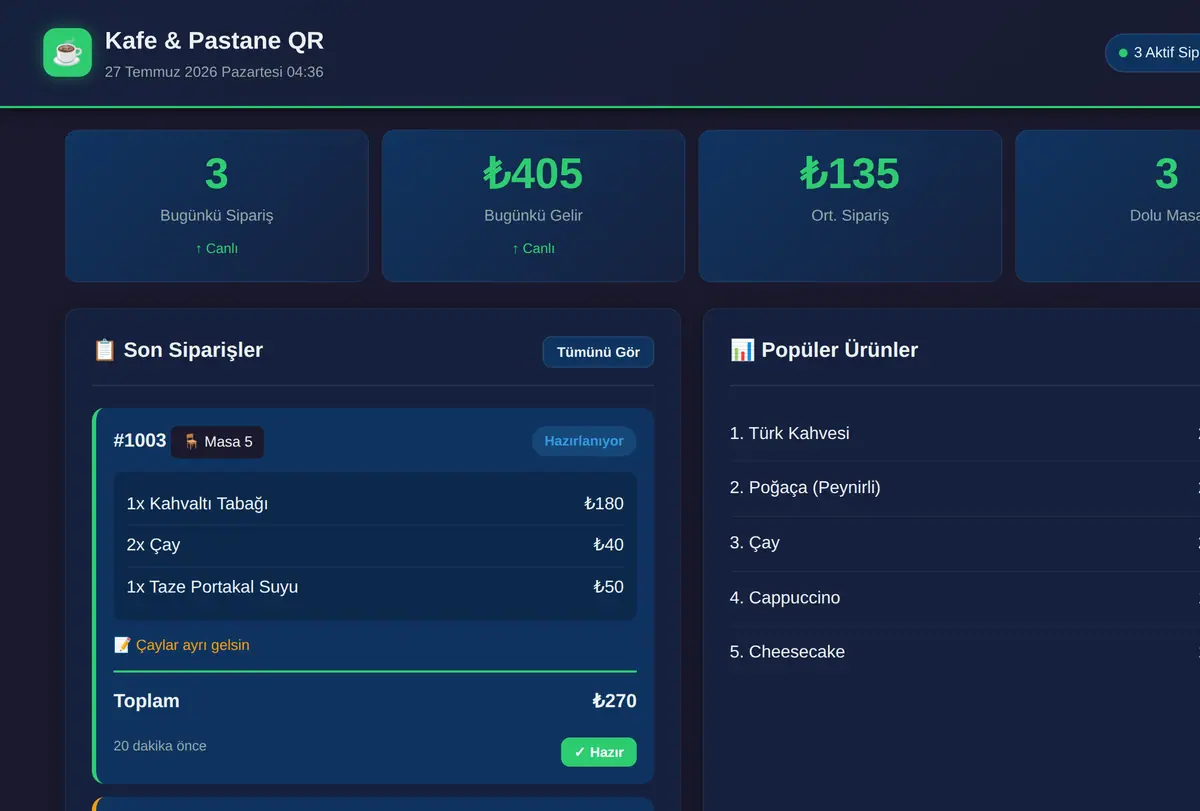Open the full orders list with Tümünü Gör
1200x811 pixels.
[x=598, y=352]
